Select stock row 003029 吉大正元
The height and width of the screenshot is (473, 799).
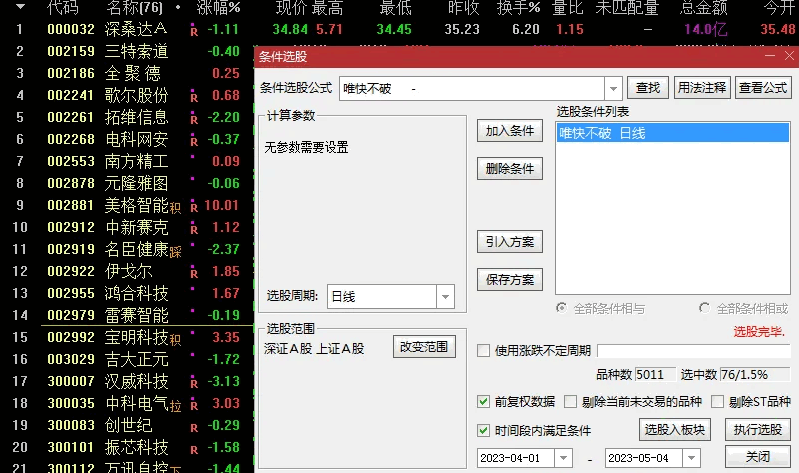click(127, 359)
